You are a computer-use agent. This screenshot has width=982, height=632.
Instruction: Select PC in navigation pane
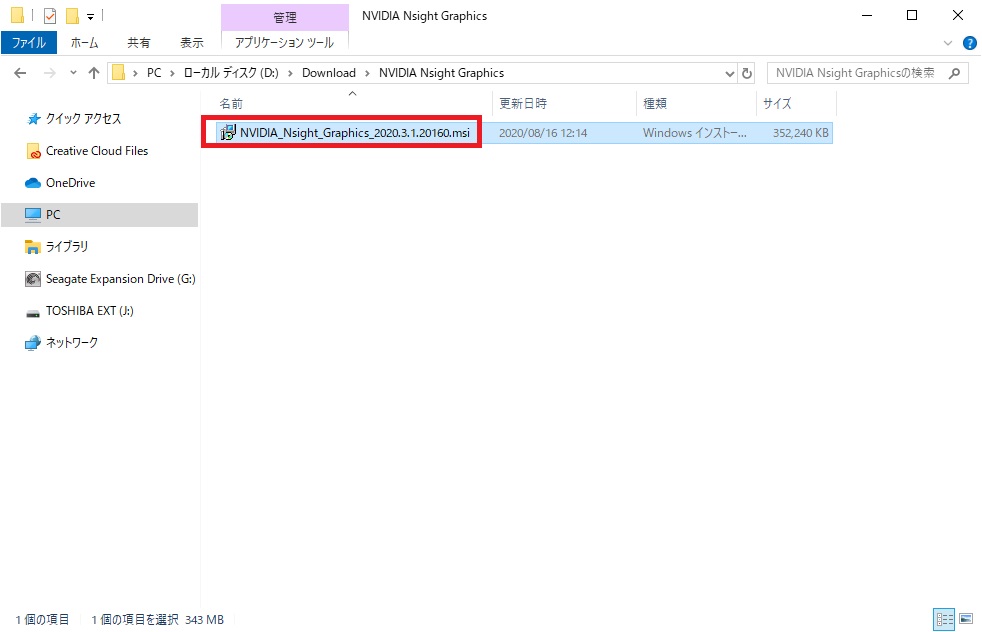[100, 215]
